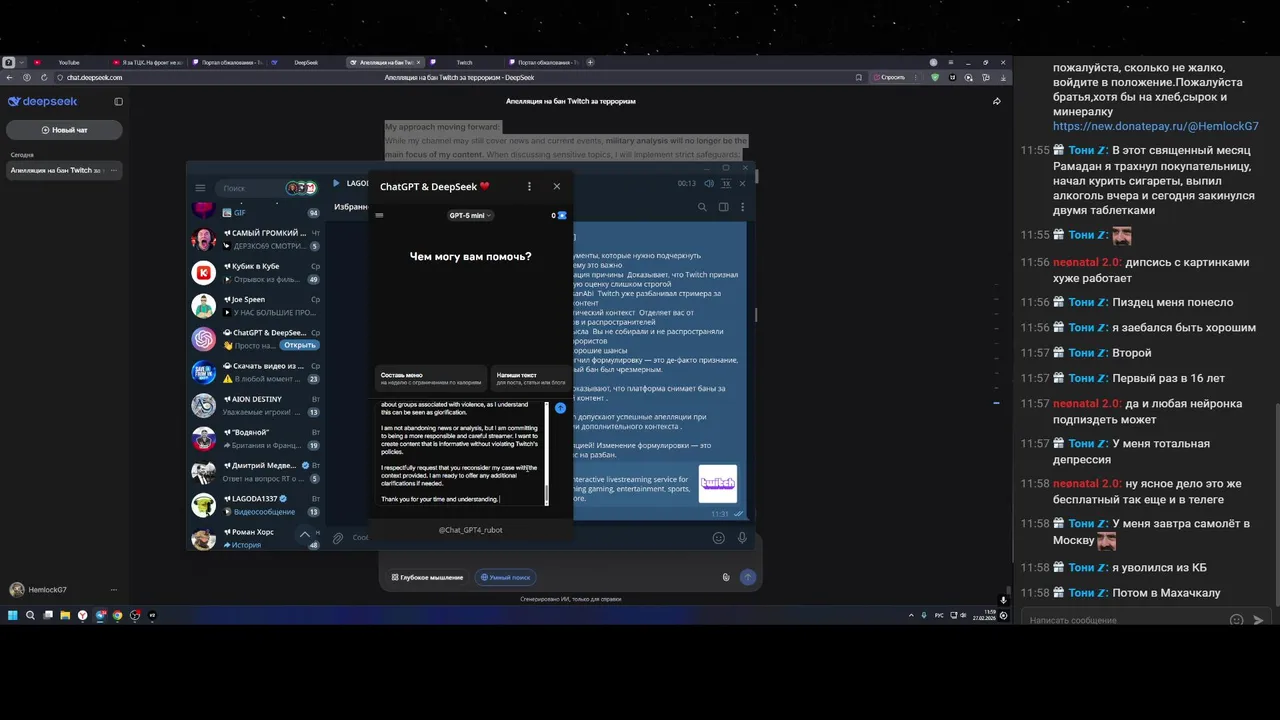This screenshot has height=720, width=1280.
Task: Toggle the Умный поиск option in DeepSeek
Action: tap(506, 577)
